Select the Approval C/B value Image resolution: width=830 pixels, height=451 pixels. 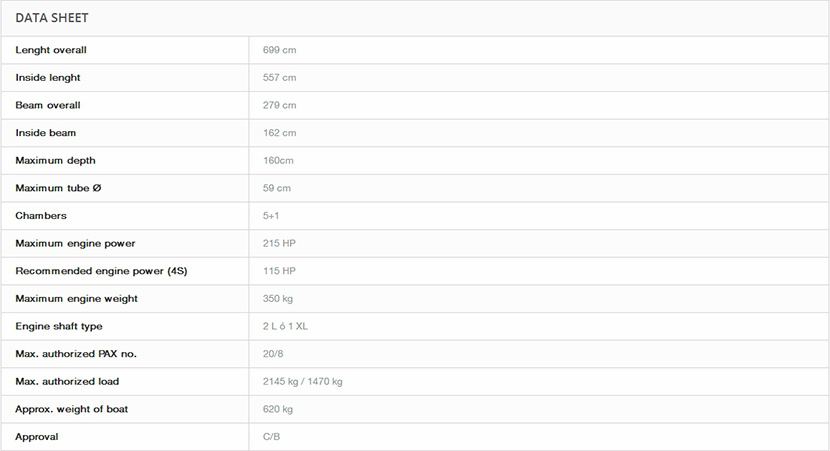click(x=271, y=437)
